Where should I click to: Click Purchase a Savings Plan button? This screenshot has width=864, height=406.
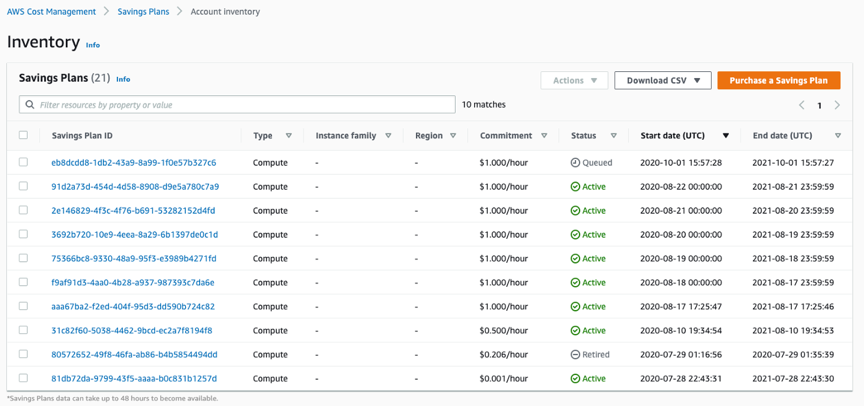779,80
